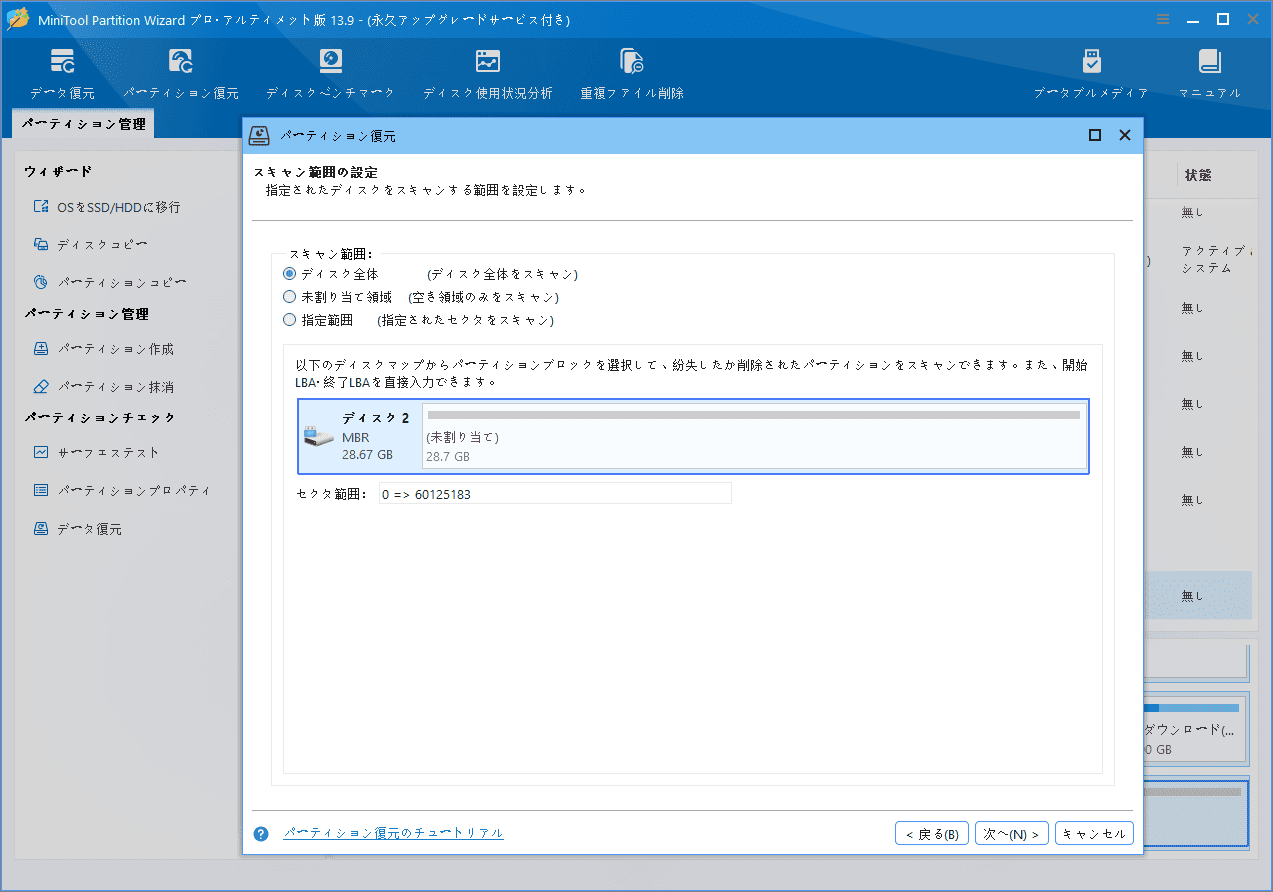Select the パーティション管理 tab
The image size is (1273, 892).
(x=83, y=124)
